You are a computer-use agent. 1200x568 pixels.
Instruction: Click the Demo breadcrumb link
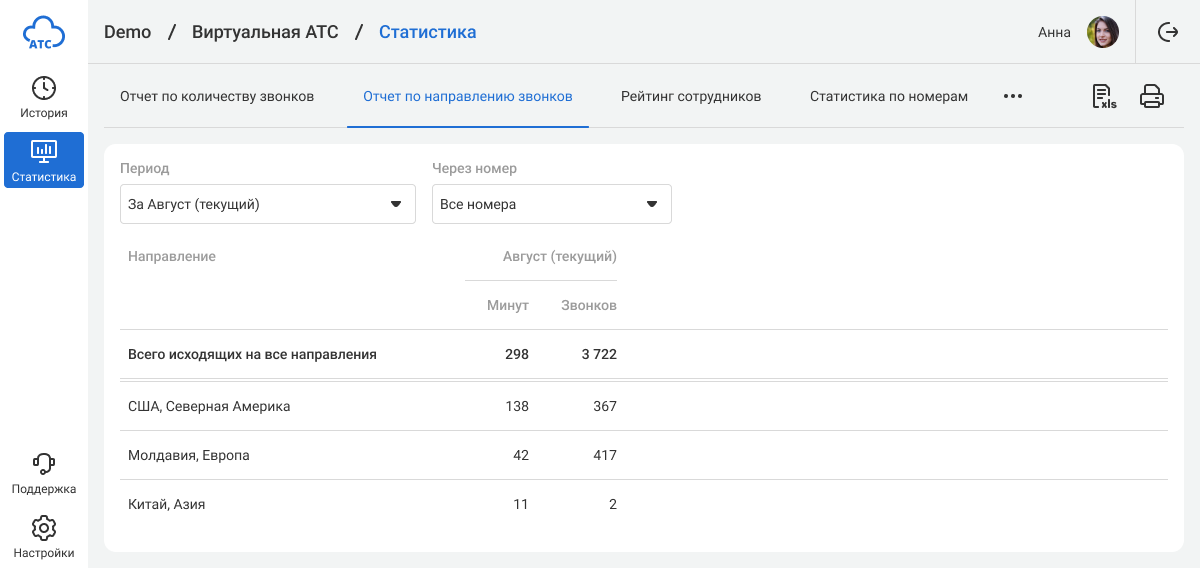click(x=128, y=32)
